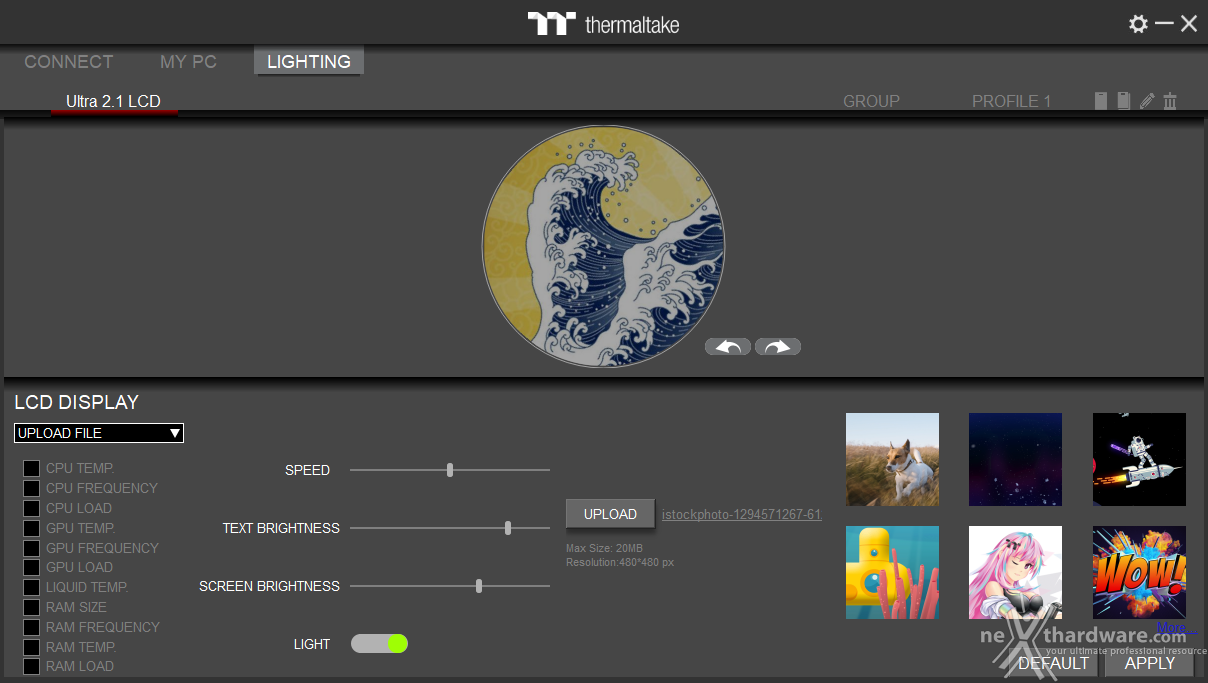The height and width of the screenshot is (683, 1208).
Task: Close the Thermaltake window
Action: point(1189,24)
